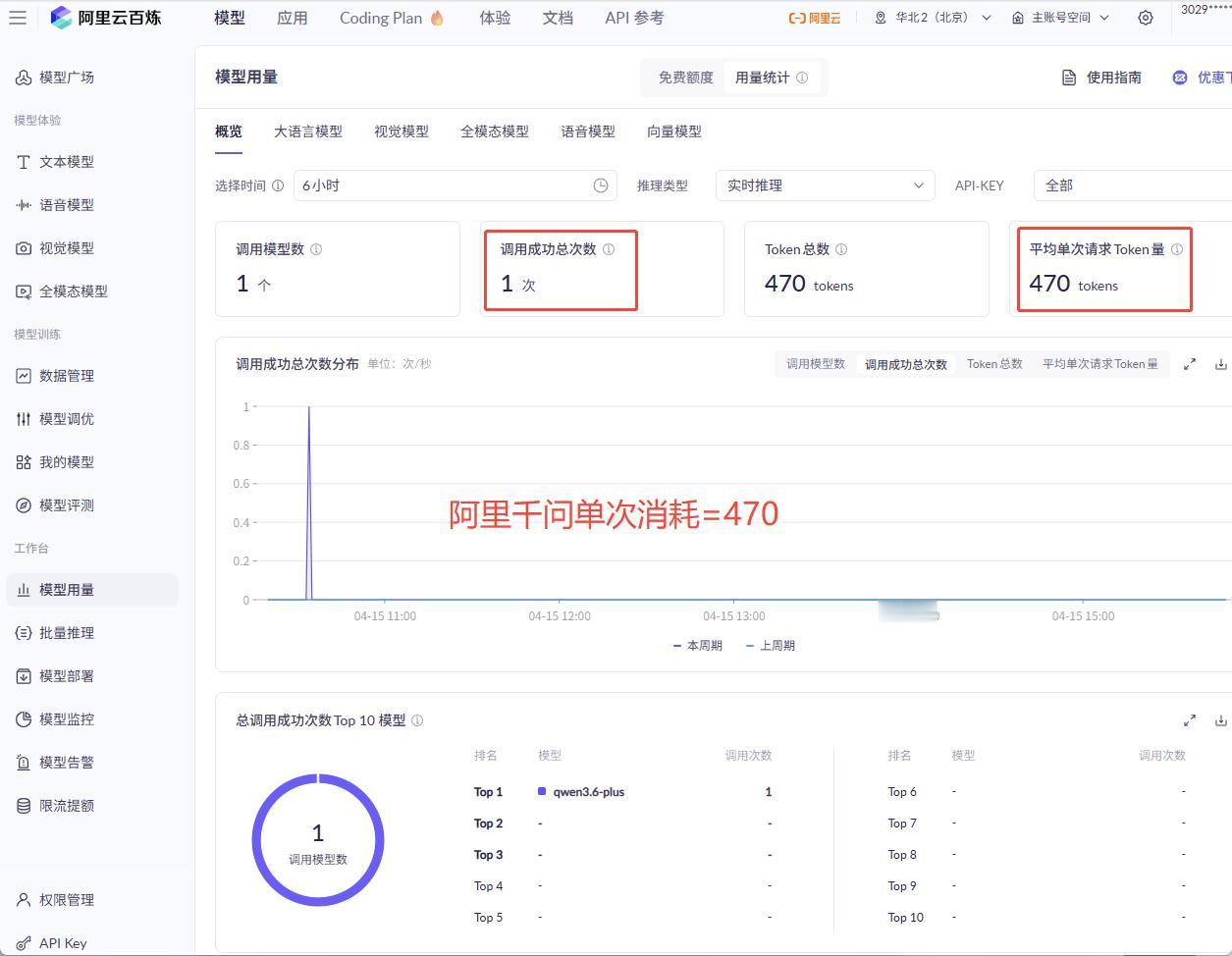Toggle 上周期 legend series
Viewport: 1232px width, 956px height.
(x=771, y=646)
